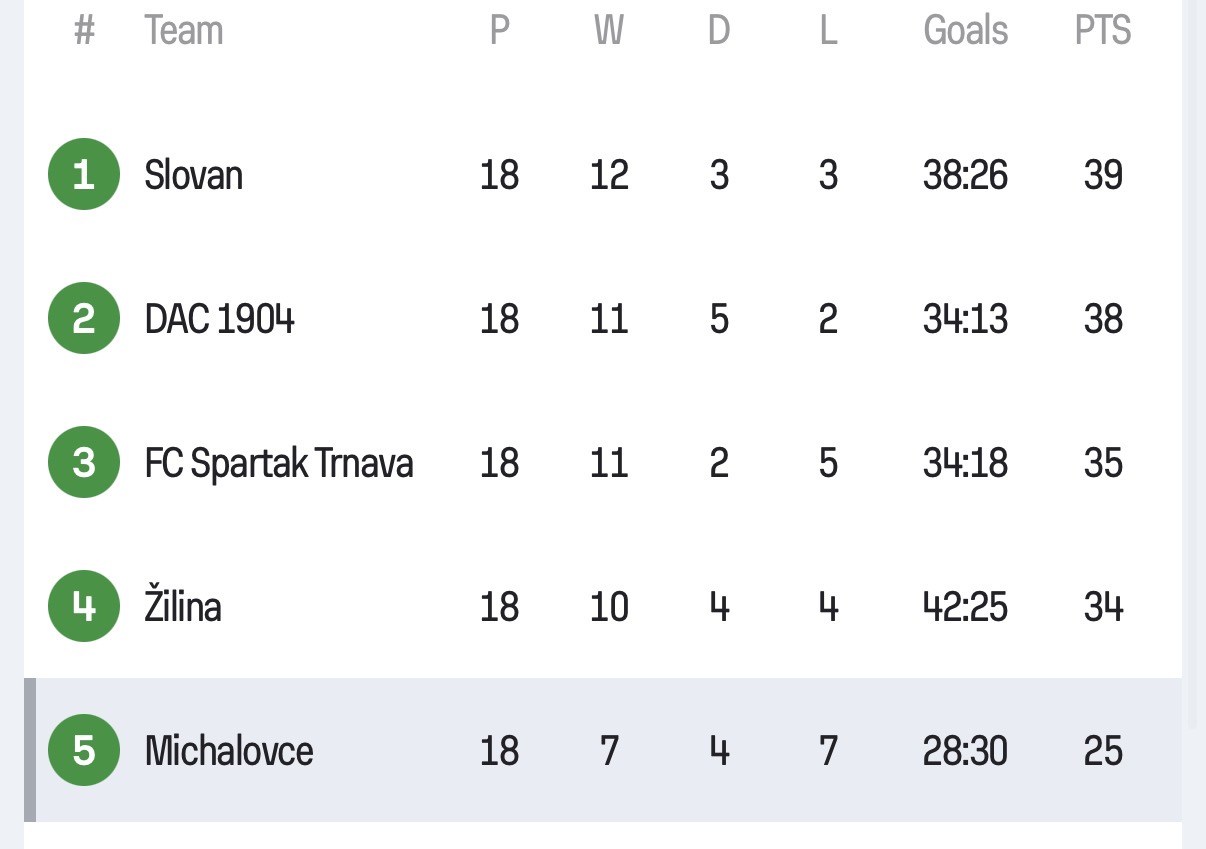Select the highlighted Michalovce row name

click(229, 751)
